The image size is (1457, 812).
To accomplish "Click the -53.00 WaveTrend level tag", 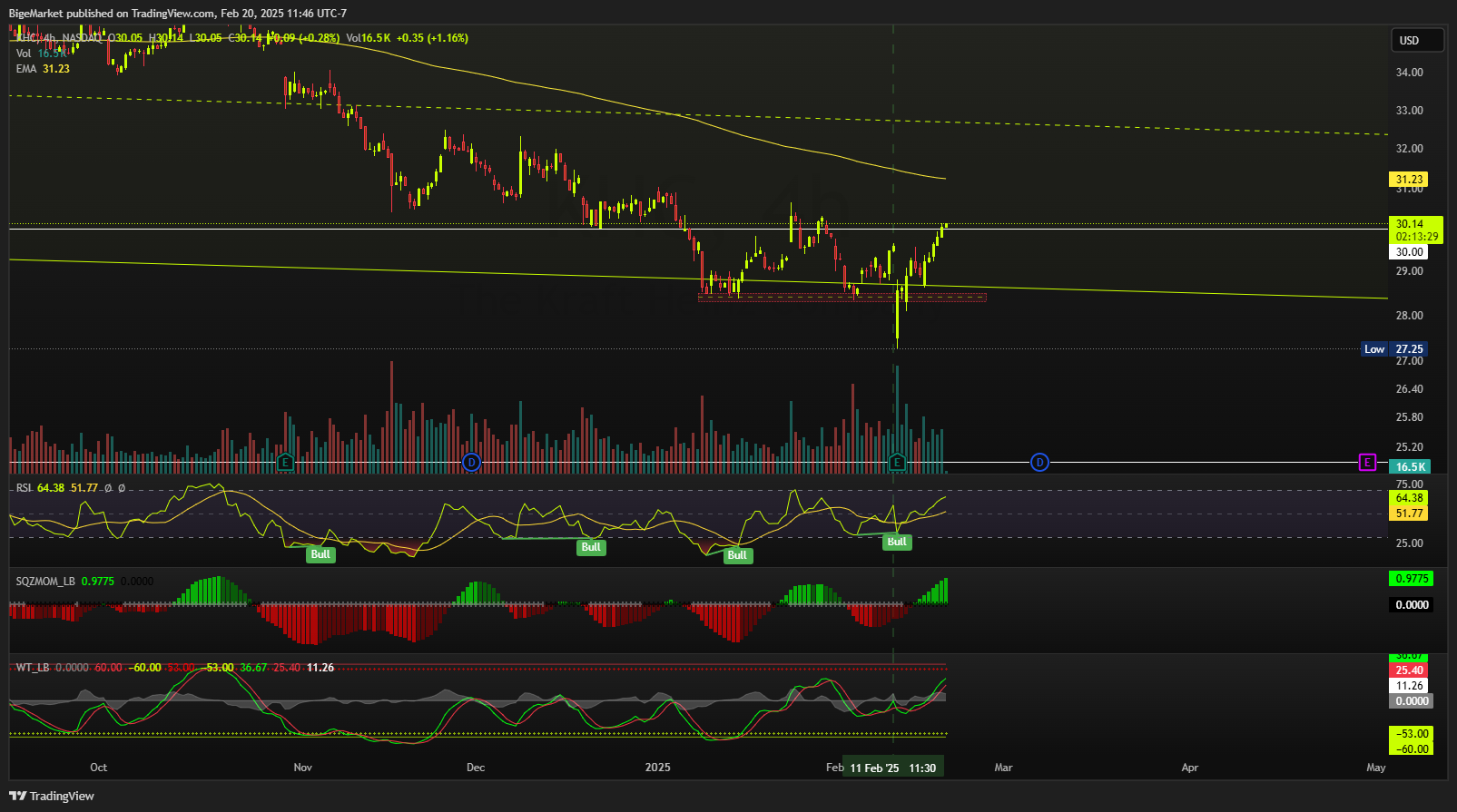I will [x=1412, y=734].
